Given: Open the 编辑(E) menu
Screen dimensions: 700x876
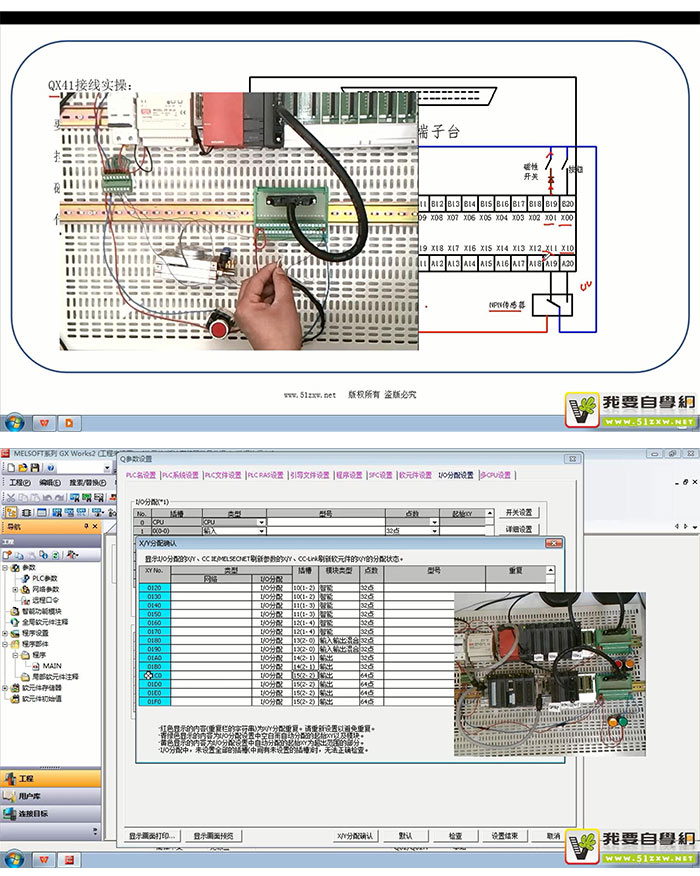Looking at the screenshot, I should click(x=50, y=482).
